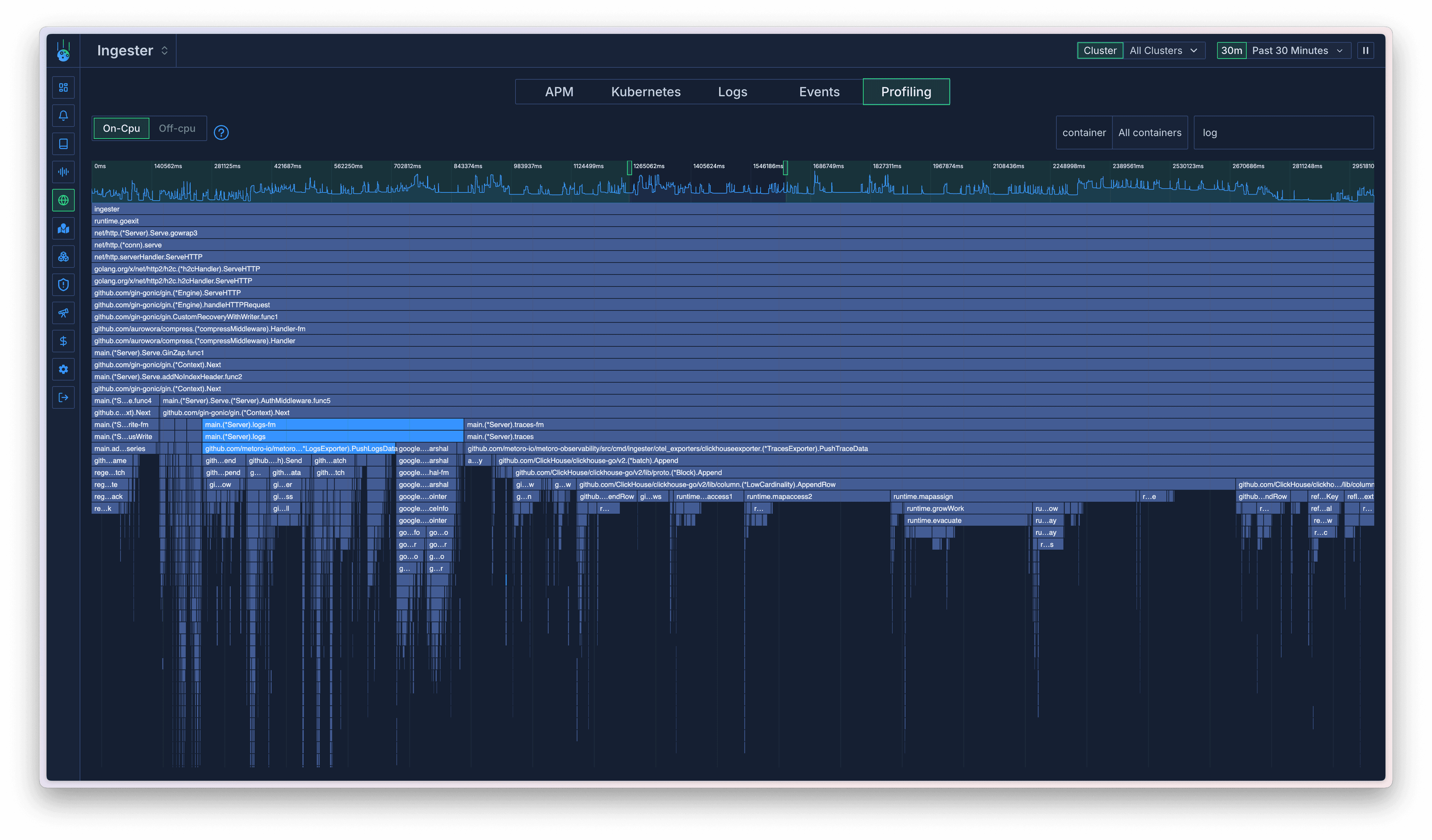
Task: Select the main.(*Server).traces-fm frame
Action: (920, 425)
